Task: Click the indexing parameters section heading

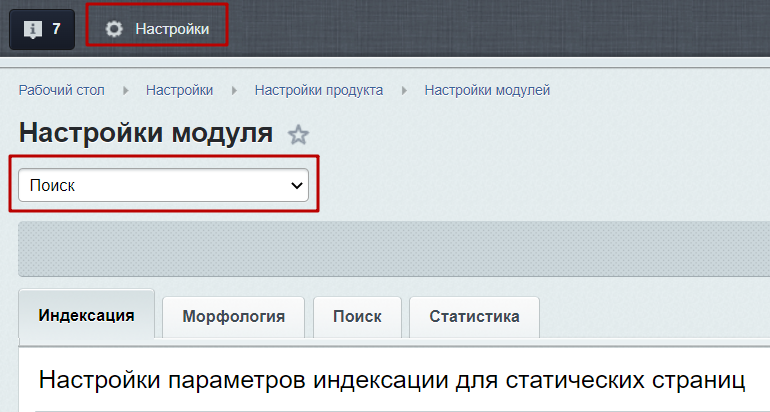Action: [392, 380]
